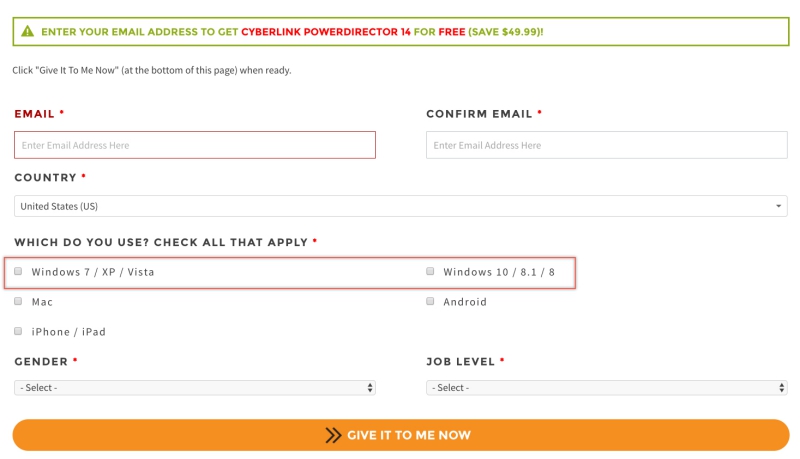
Task: Enable the Windows 10 / 8.1 / 8 checkbox
Action: point(430,271)
